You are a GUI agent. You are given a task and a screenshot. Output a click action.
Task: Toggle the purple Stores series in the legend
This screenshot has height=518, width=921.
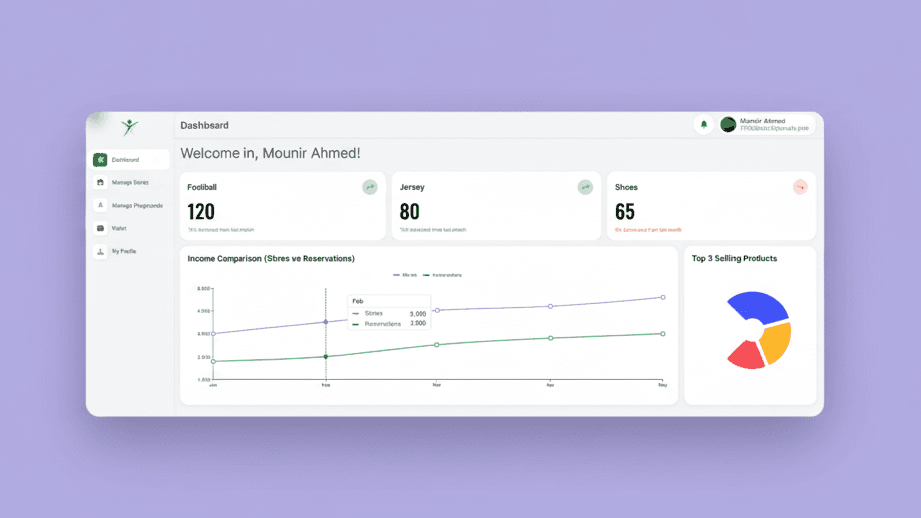pyautogui.click(x=405, y=275)
